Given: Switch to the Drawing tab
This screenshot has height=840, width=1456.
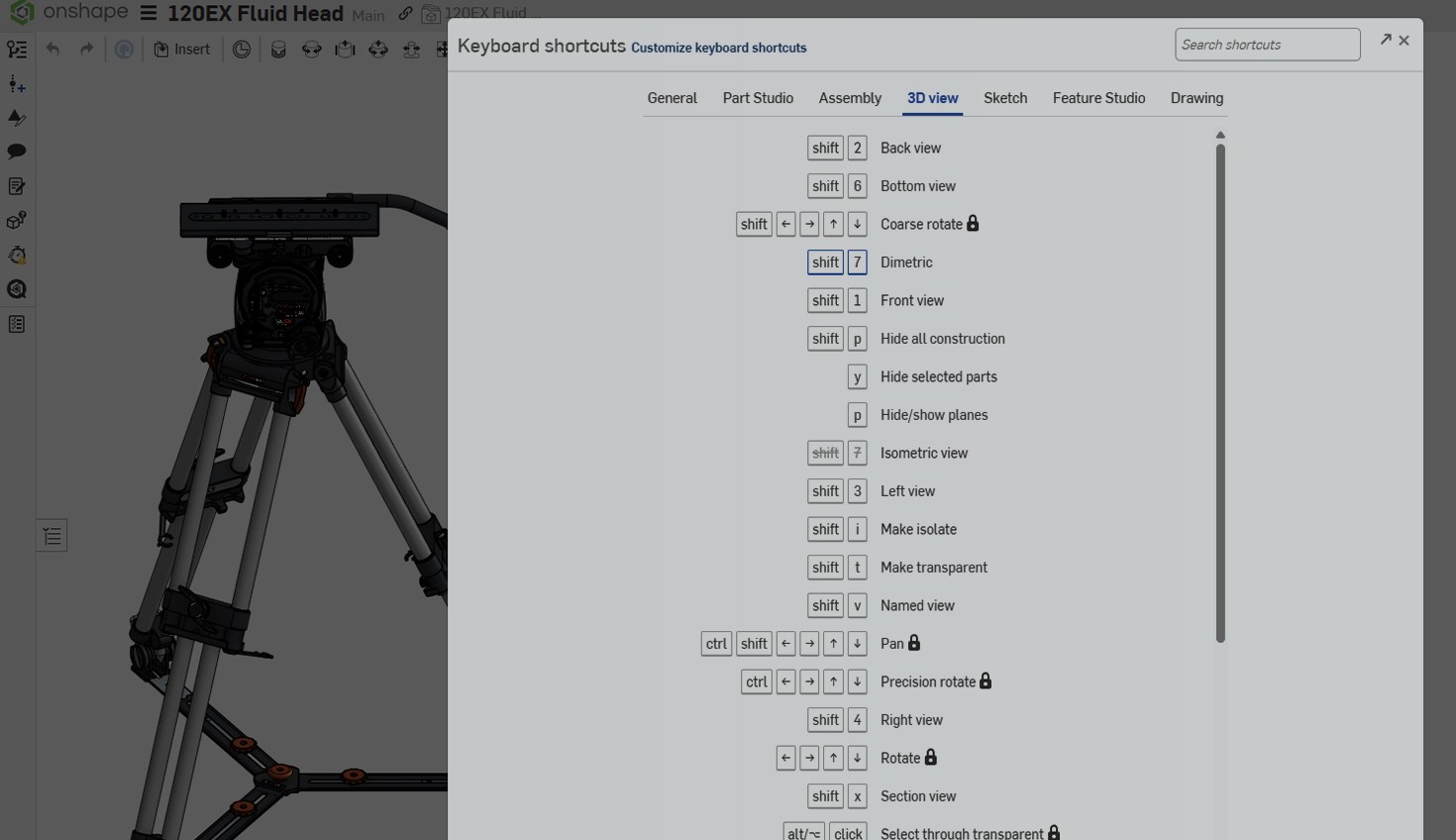Looking at the screenshot, I should click(1196, 98).
